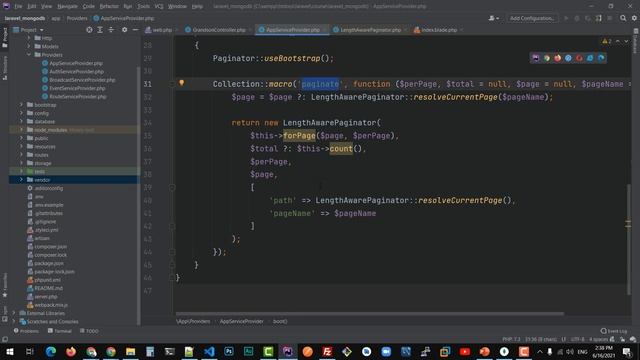Click the editor vertical scrollbar
640x360 pixels.
[x=629, y=239]
